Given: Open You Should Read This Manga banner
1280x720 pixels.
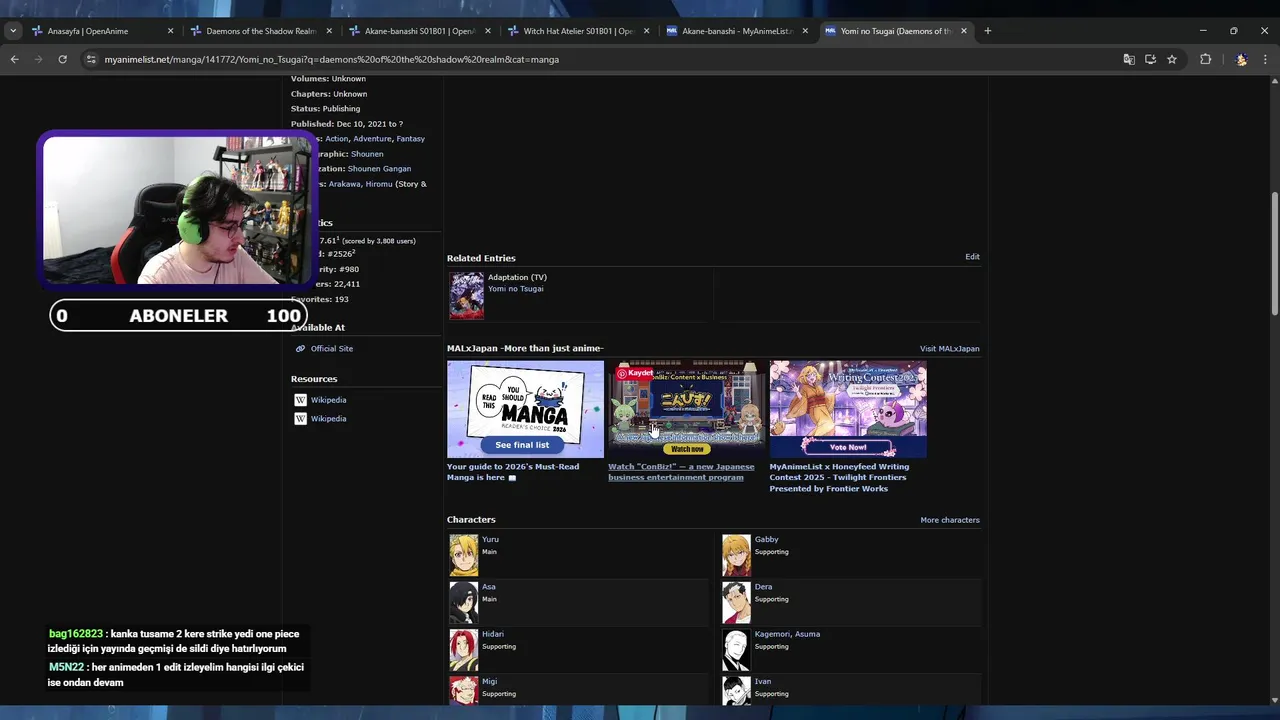Looking at the screenshot, I should 525,409.
